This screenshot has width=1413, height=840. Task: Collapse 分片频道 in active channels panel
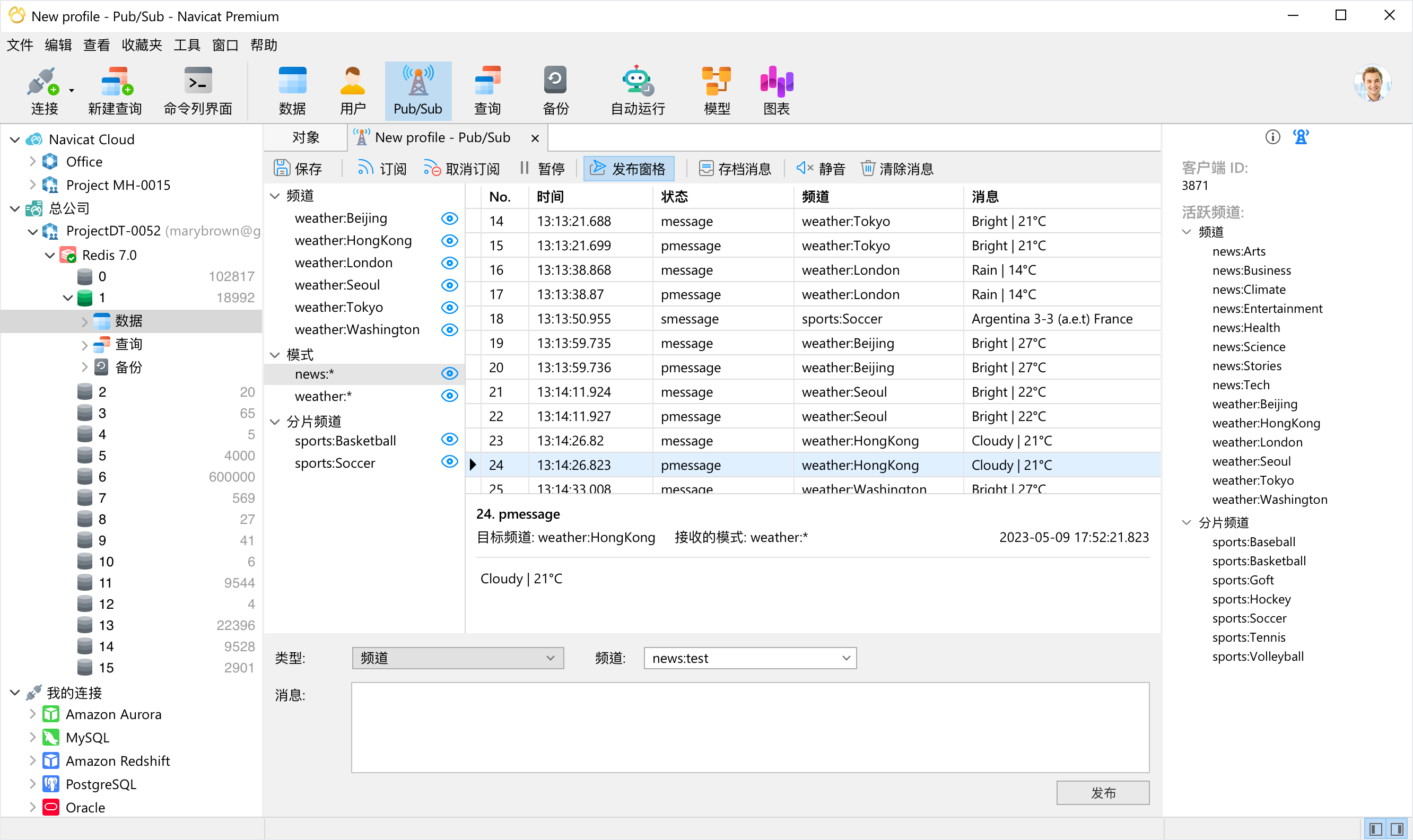[1187, 522]
